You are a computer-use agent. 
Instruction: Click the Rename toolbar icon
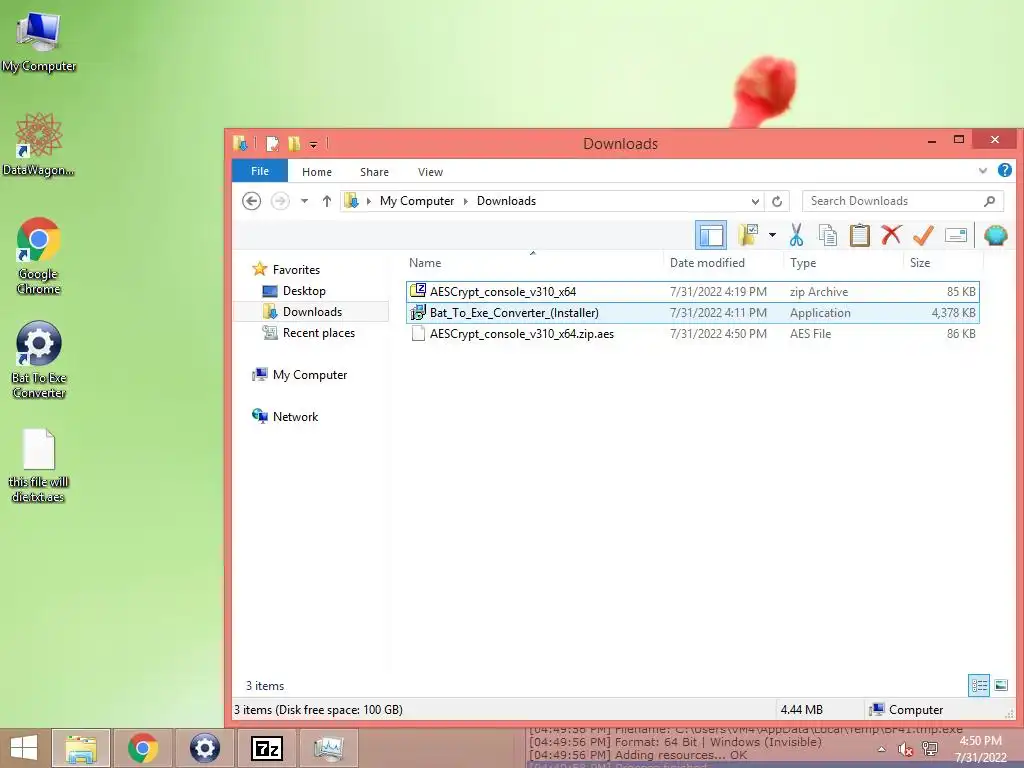click(x=955, y=235)
